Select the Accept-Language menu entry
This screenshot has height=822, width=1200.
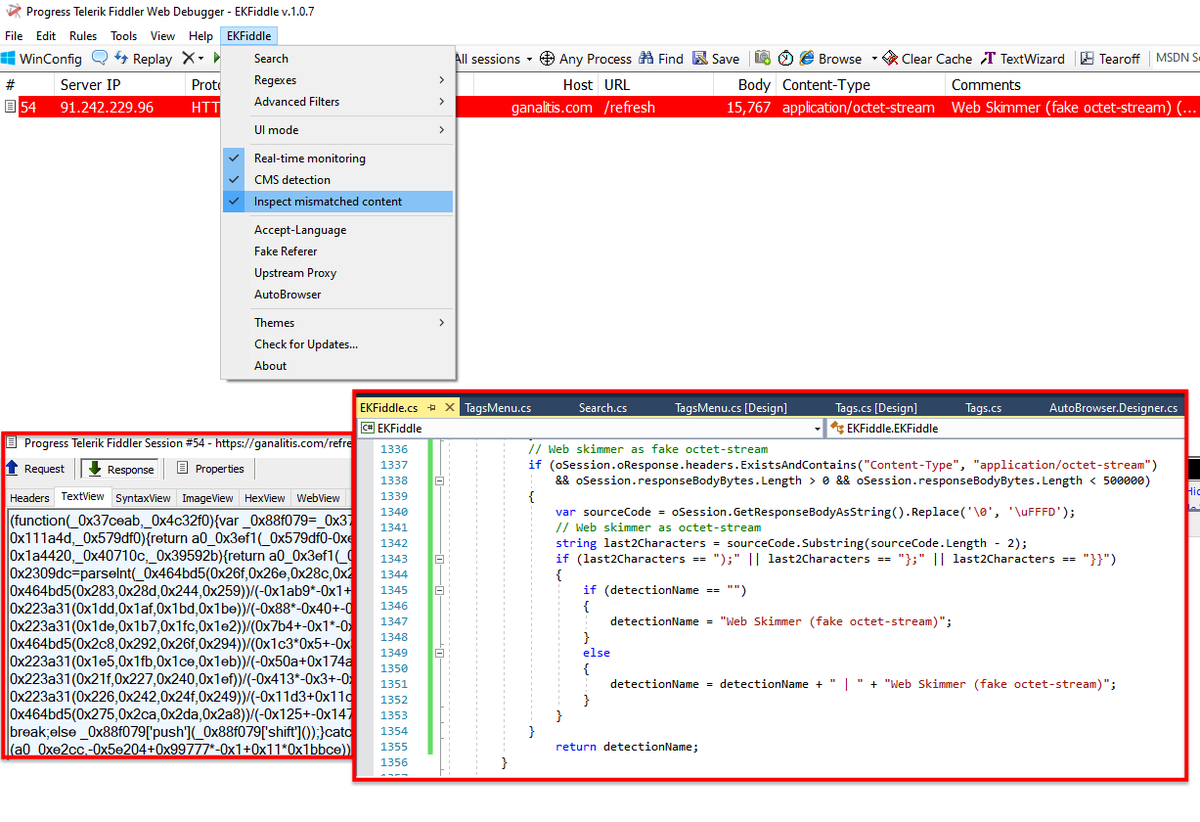coord(338,230)
